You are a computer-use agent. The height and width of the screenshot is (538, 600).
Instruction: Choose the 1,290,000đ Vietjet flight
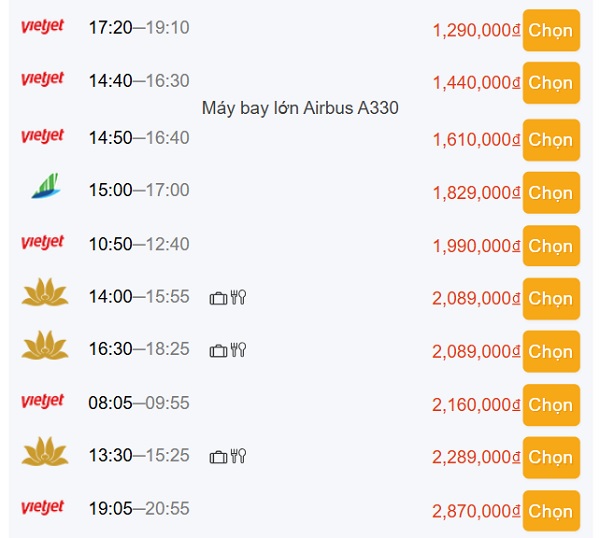coord(551,30)
